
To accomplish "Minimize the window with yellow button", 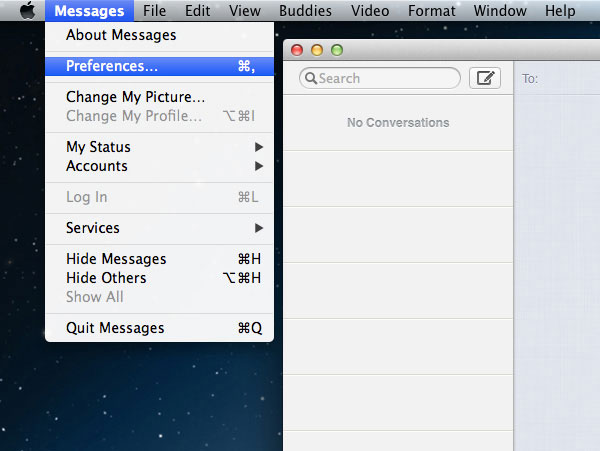I will 317,50.
